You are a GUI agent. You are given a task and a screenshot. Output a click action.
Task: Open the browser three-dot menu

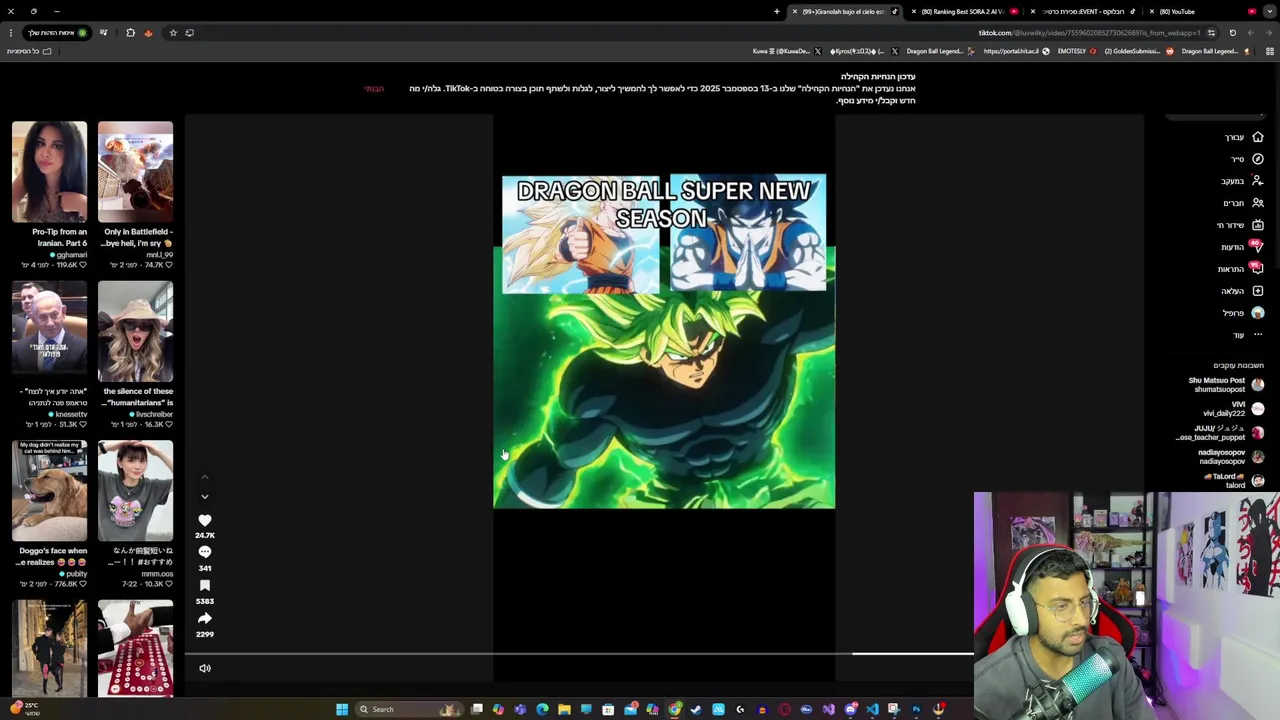11,33
